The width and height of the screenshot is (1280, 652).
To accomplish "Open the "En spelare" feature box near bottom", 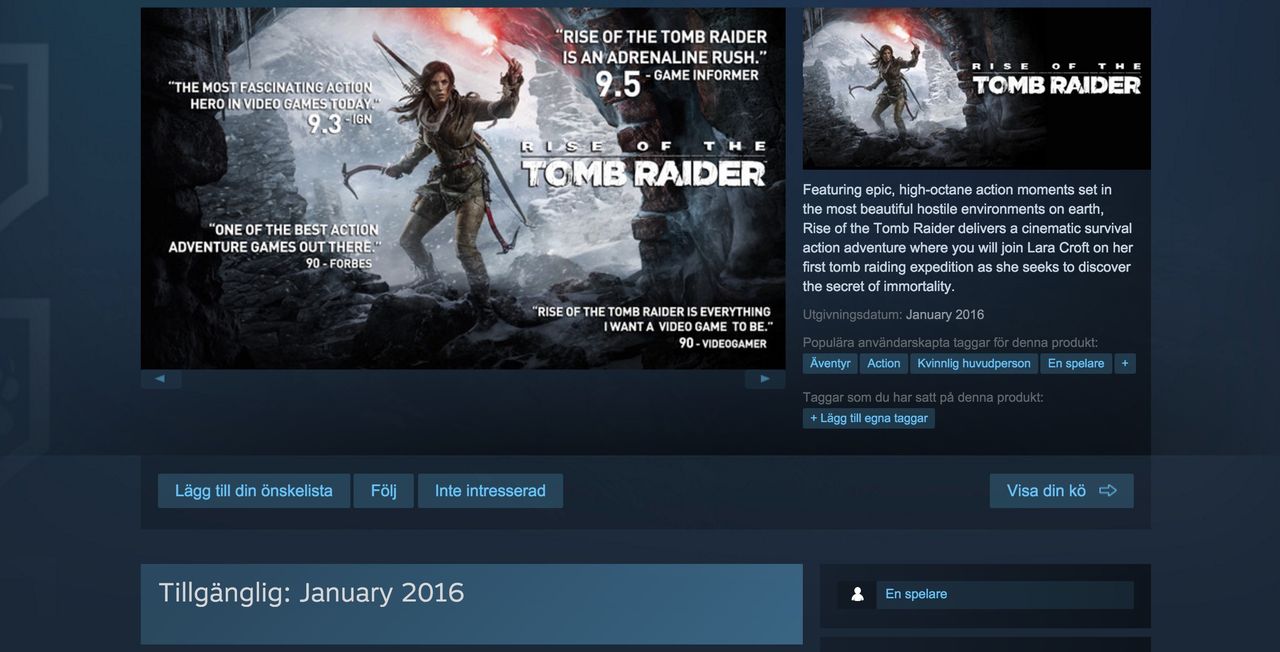I will 1003,594.
